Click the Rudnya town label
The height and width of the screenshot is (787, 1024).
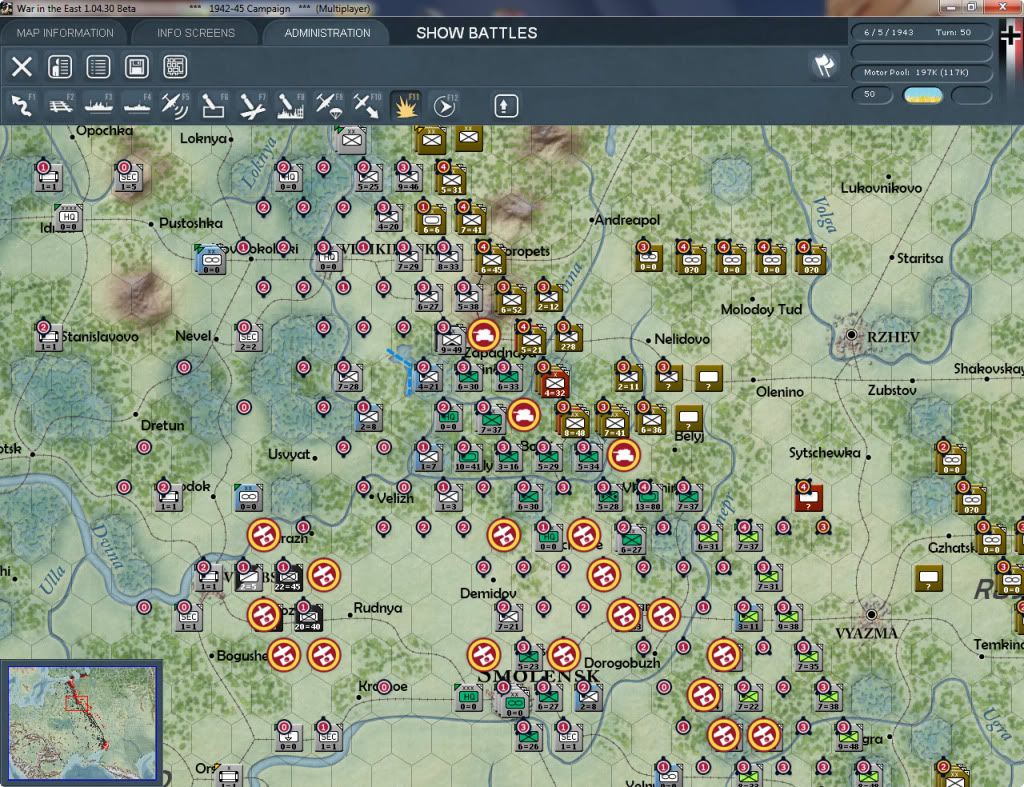pyautogui.click(x=377, y=608)
